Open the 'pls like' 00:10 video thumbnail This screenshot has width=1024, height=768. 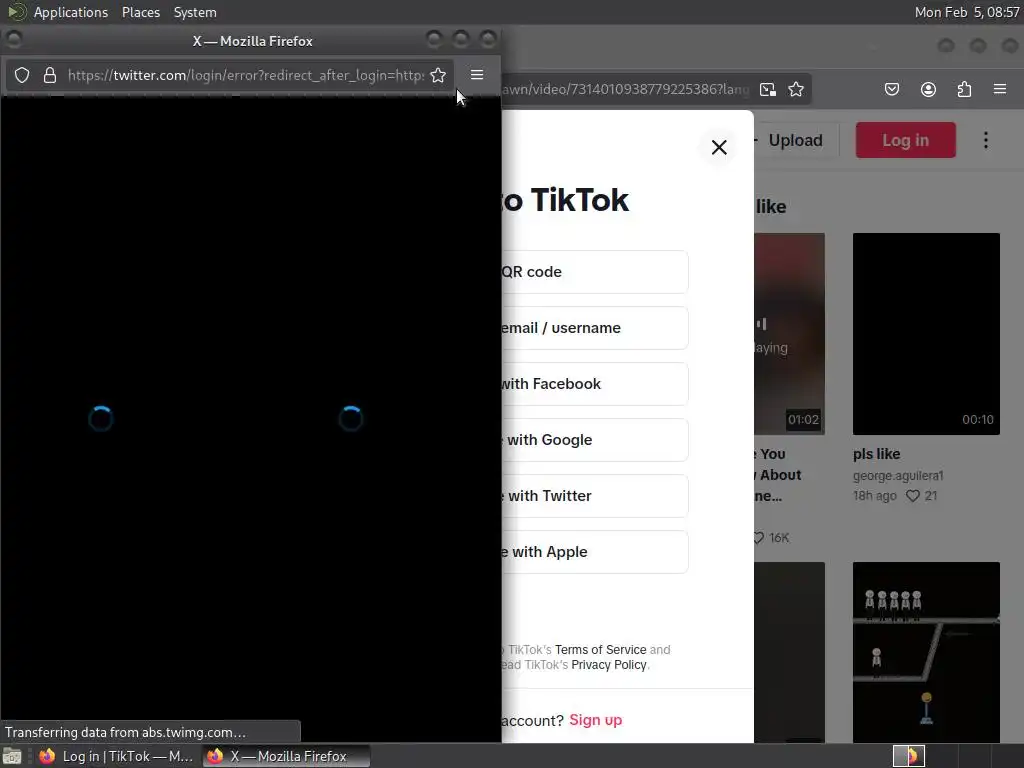pos(926,334)
